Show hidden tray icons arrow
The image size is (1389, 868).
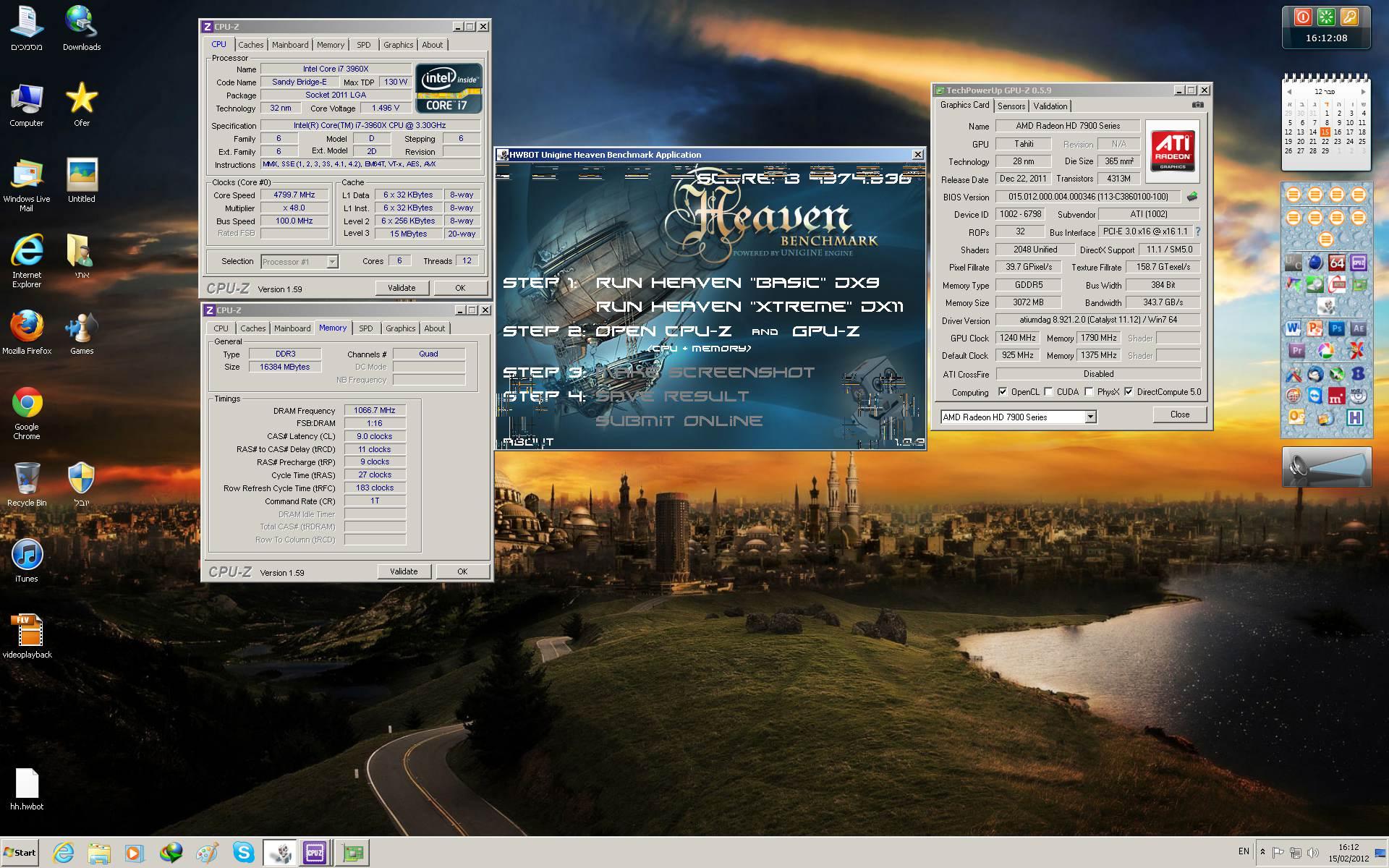[x=1262, y=852]
